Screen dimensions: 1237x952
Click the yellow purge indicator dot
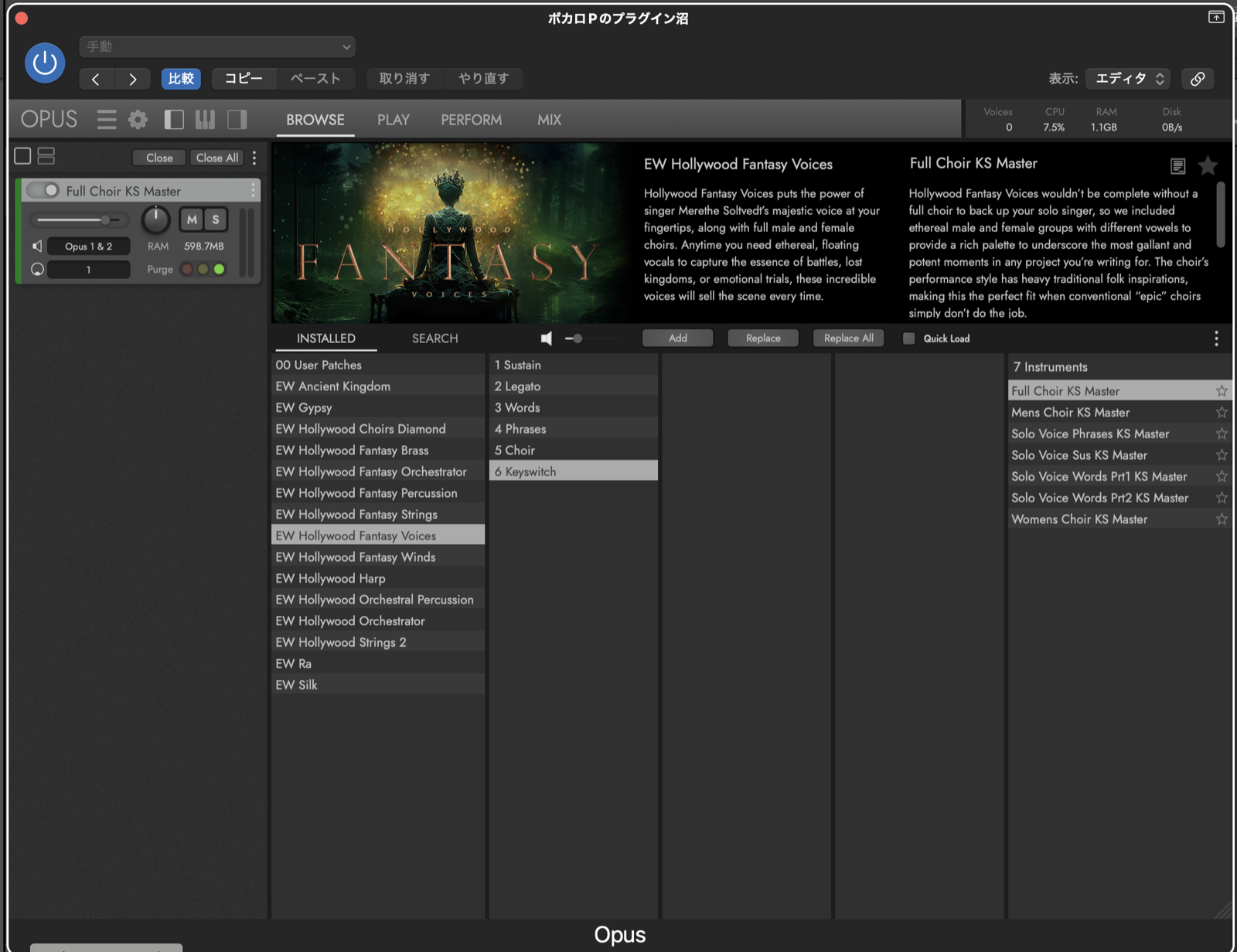point(203,269)
